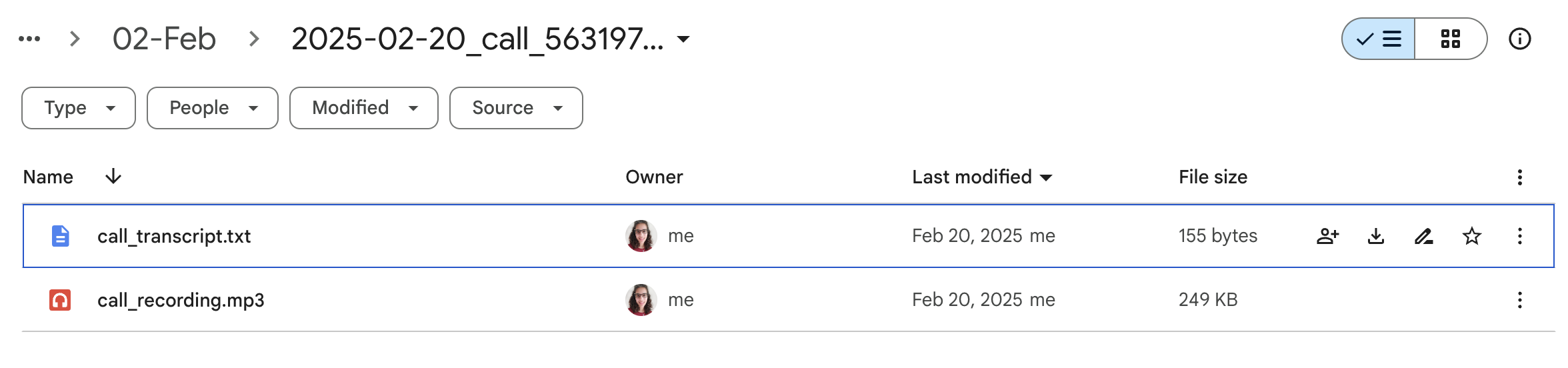The width and height of the screenshot is (1568, 368).
Task: Open column options menu in header
Action: click(1519, 177)
